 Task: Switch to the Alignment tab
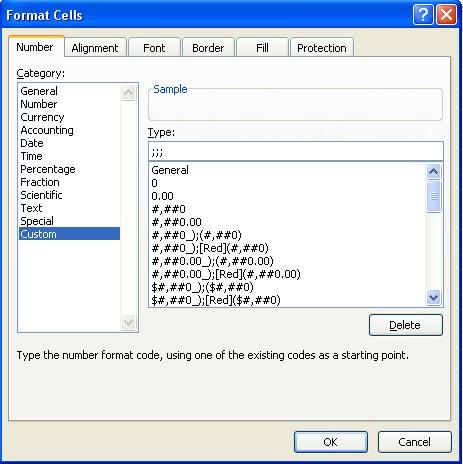pos(95,48)
